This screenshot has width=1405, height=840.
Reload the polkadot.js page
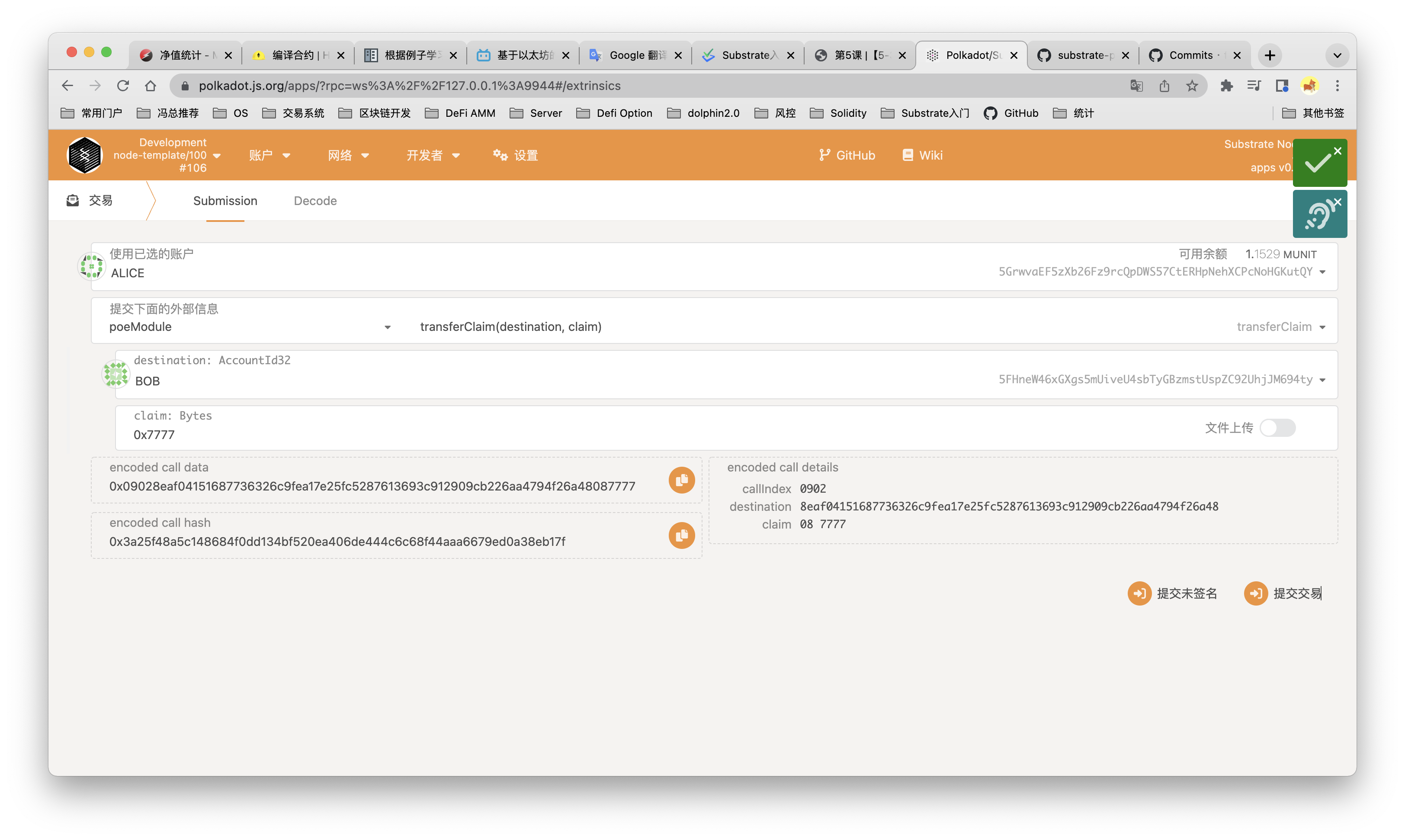[123, 86]
